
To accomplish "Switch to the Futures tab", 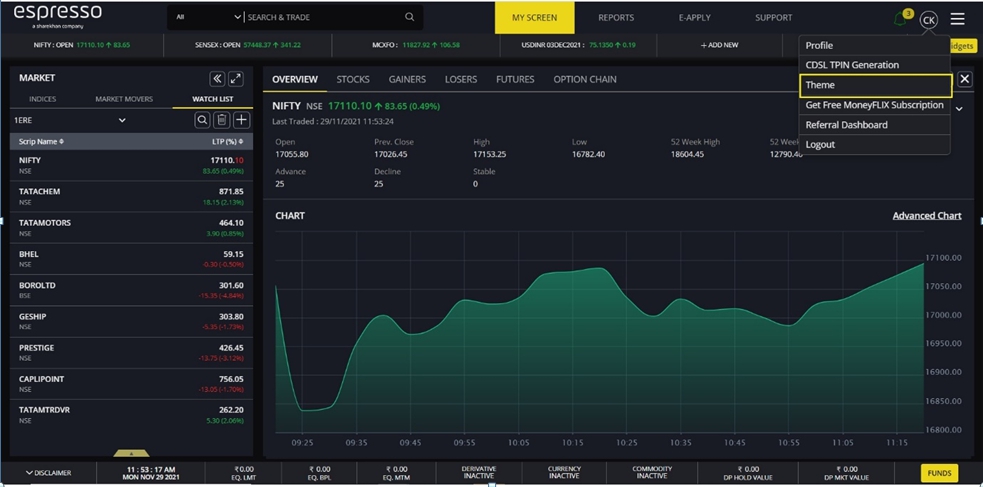I will [515, 80].
